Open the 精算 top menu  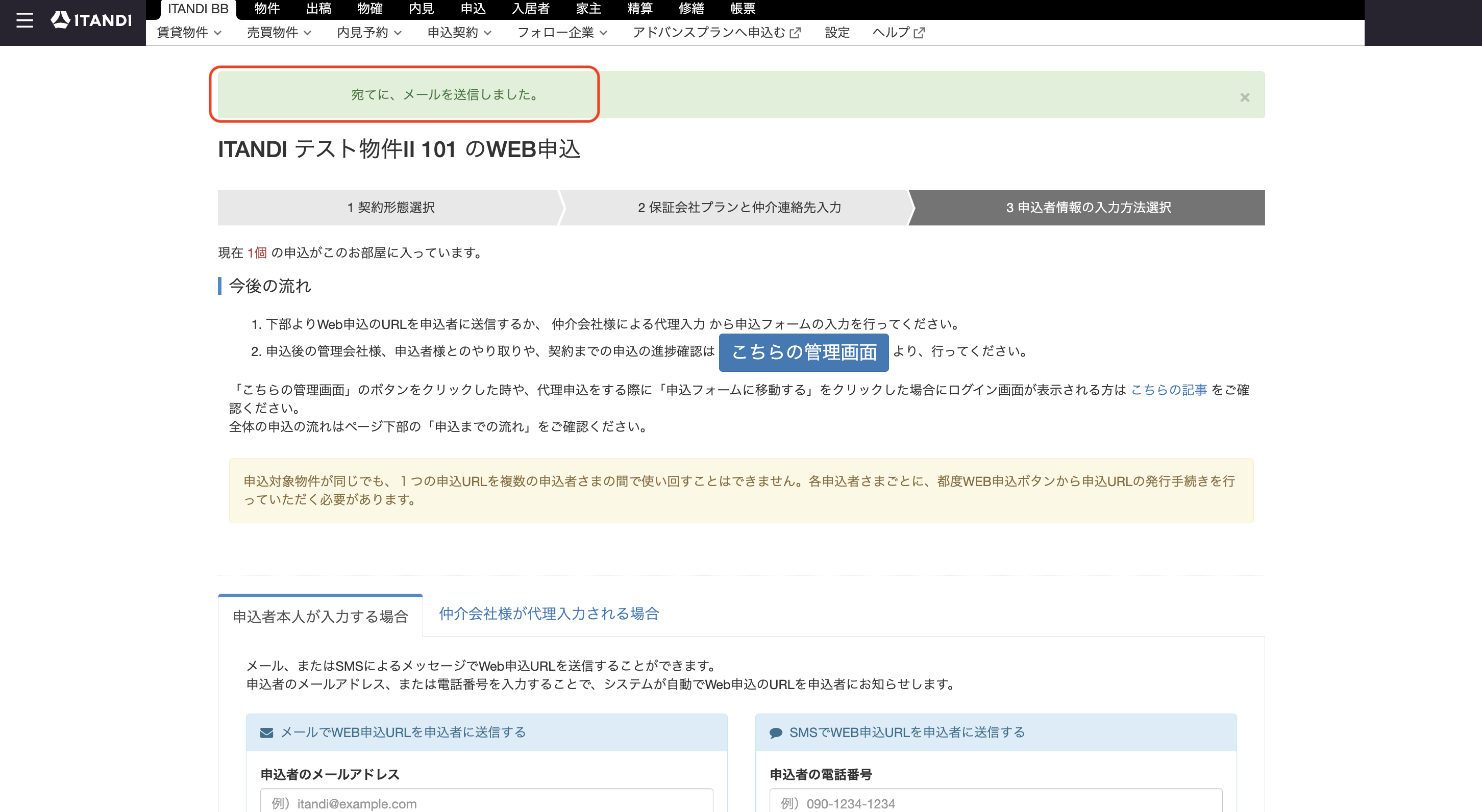[640, 9]
